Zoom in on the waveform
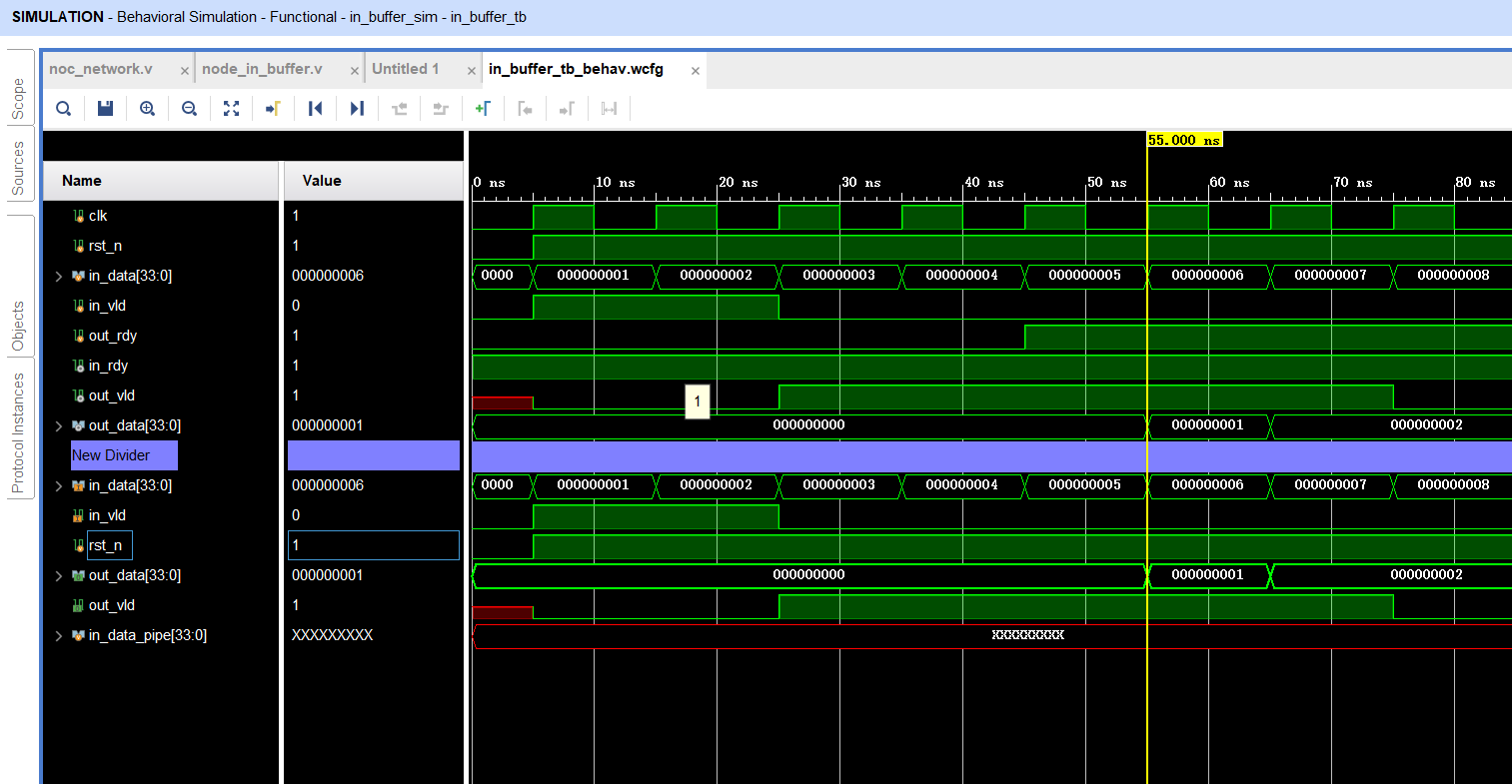This screenshot has height=784, width=1512. 147,108
